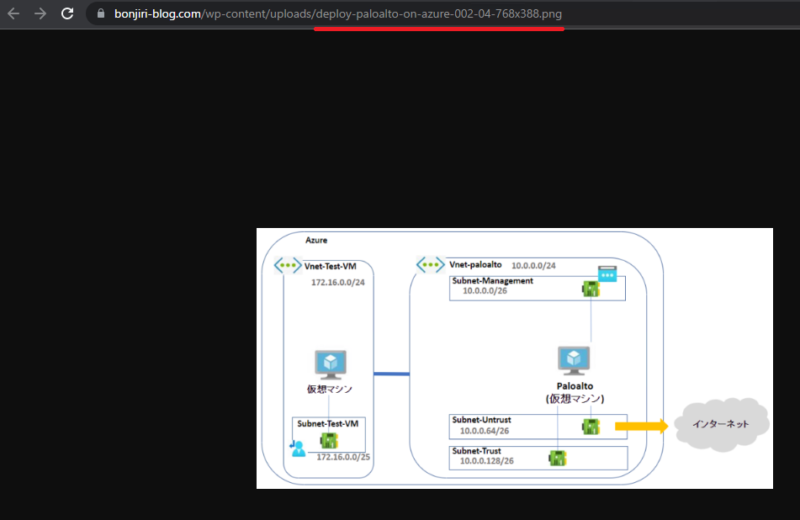Click the 10.0.0.0/24 address text

pos(534,265)
